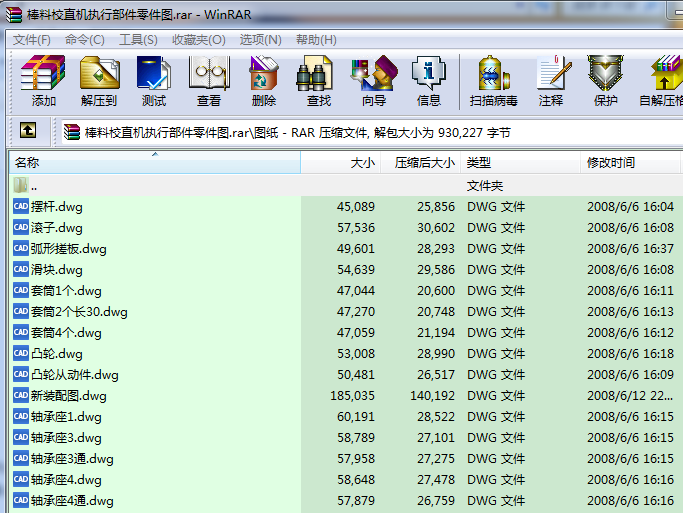
Task: Sort by Packed Size (压缩后大小) header
Action: tap(421, 162)
